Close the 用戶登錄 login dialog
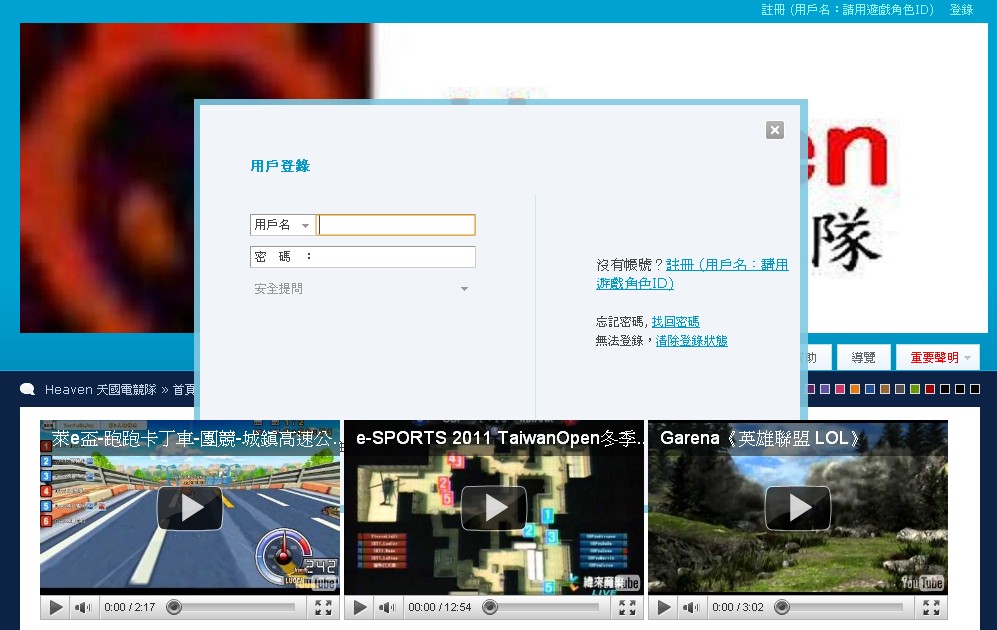 (774, 130)
